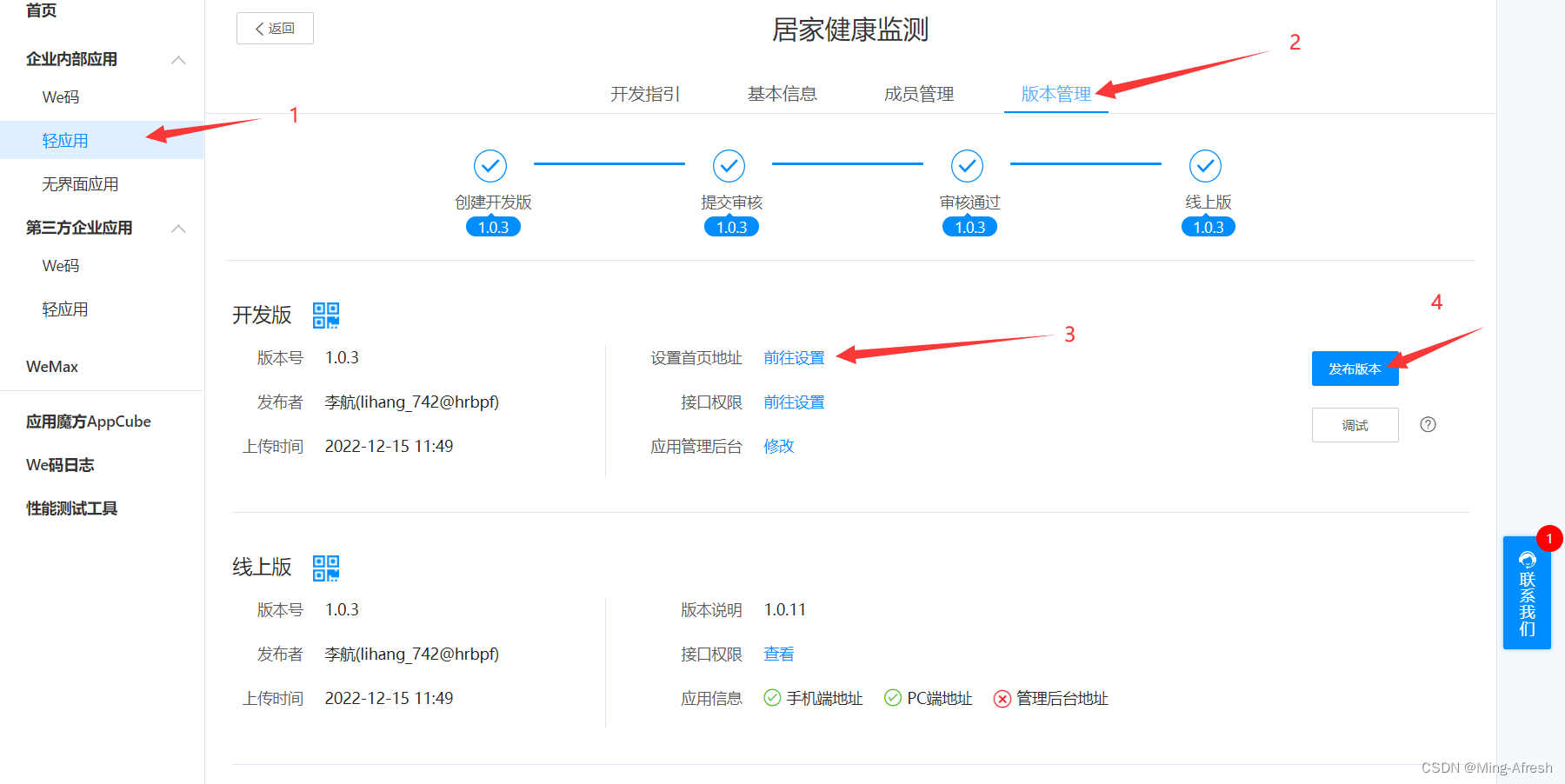Click the 1.0.3 badge under 线上版 step
Viewport: 1565px width, 784px height.
click(x=1208, y=227)
